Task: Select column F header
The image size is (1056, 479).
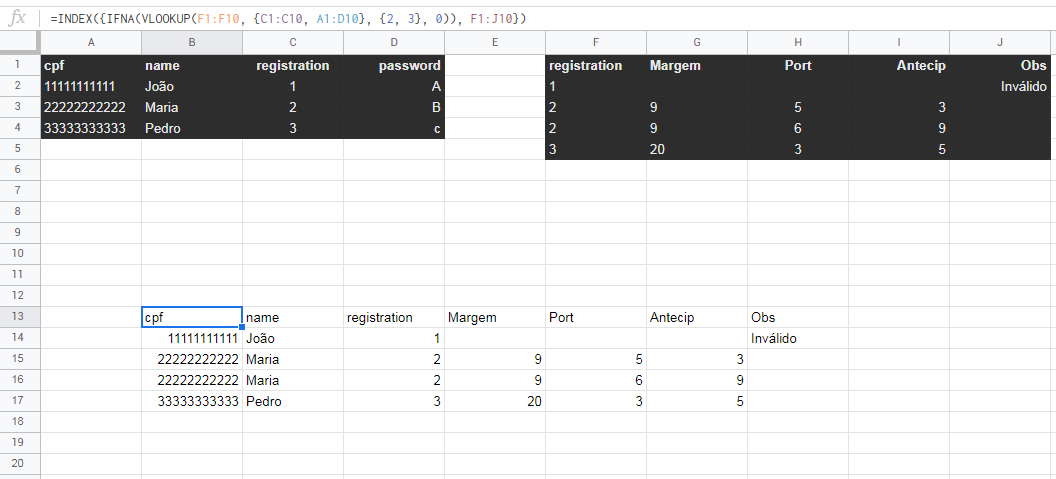Action: [596, 42]
